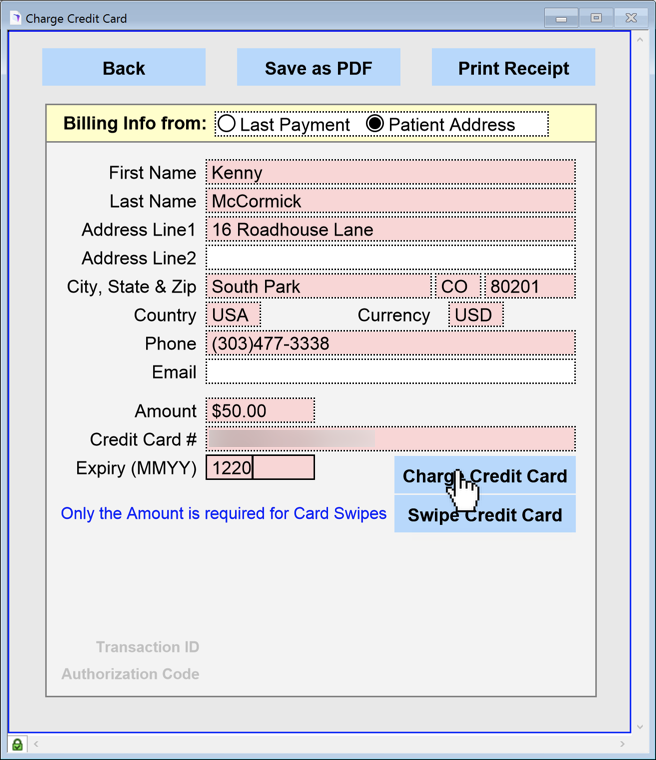
Task: Click the Currency field showing USD
Action: 475,315
